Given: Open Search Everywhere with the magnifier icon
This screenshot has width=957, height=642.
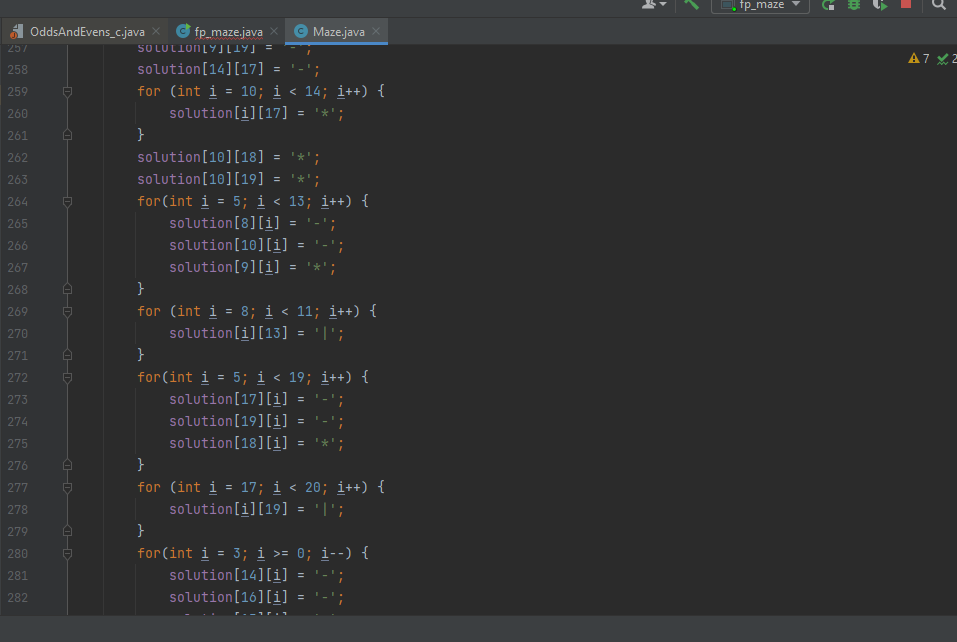Looking at the screenshot, I should (x=941, y=7).
